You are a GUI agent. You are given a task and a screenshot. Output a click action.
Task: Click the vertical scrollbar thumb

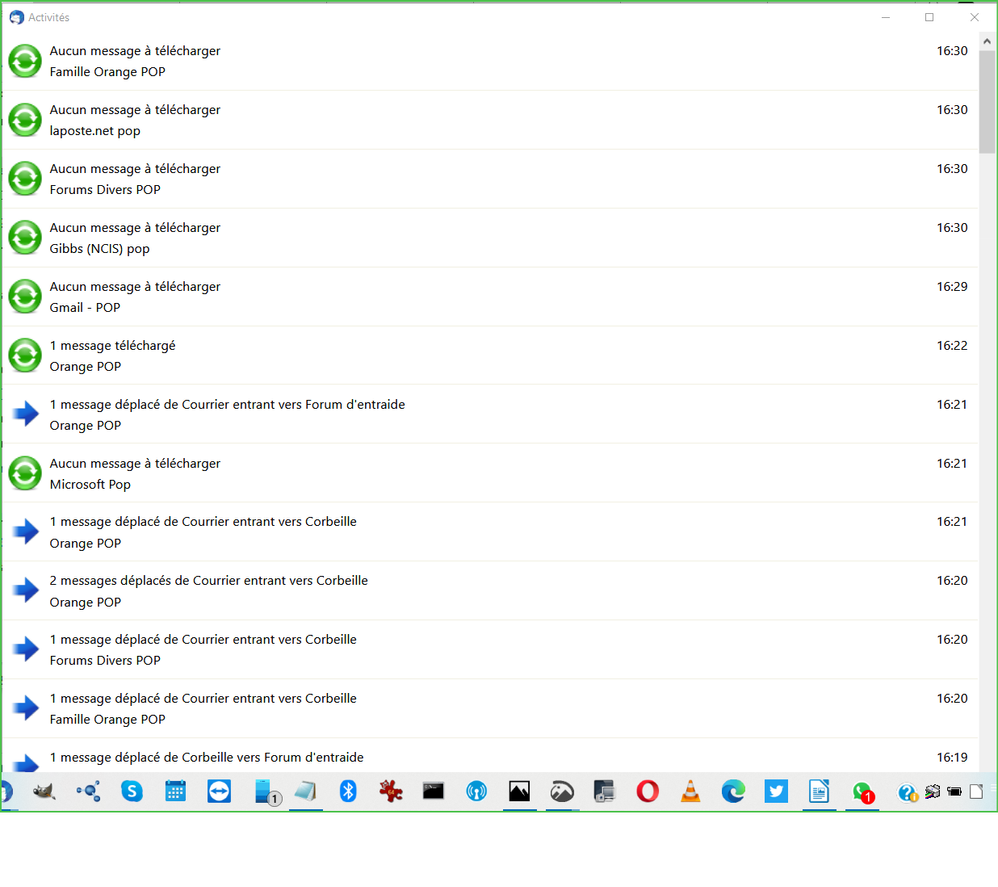pyautogui.click(x=987, y=102)
